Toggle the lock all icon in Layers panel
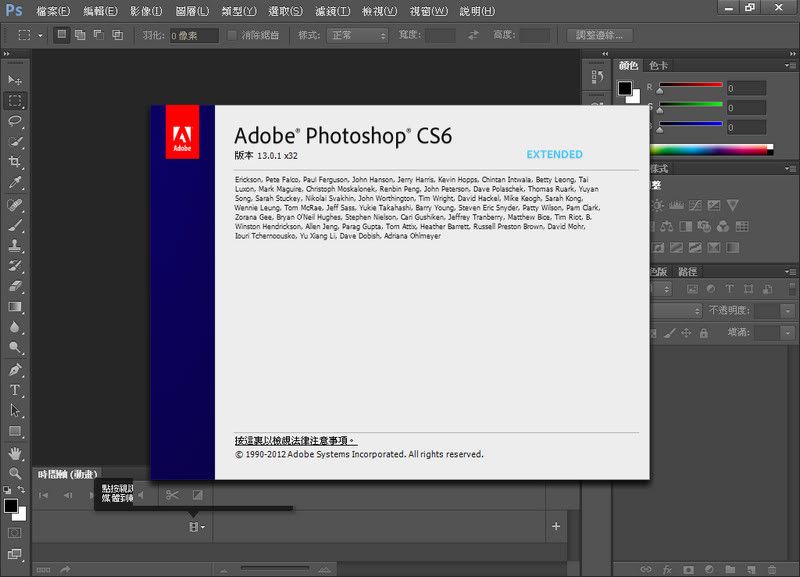This screenshot has width=800, height=577. (704, 333)
